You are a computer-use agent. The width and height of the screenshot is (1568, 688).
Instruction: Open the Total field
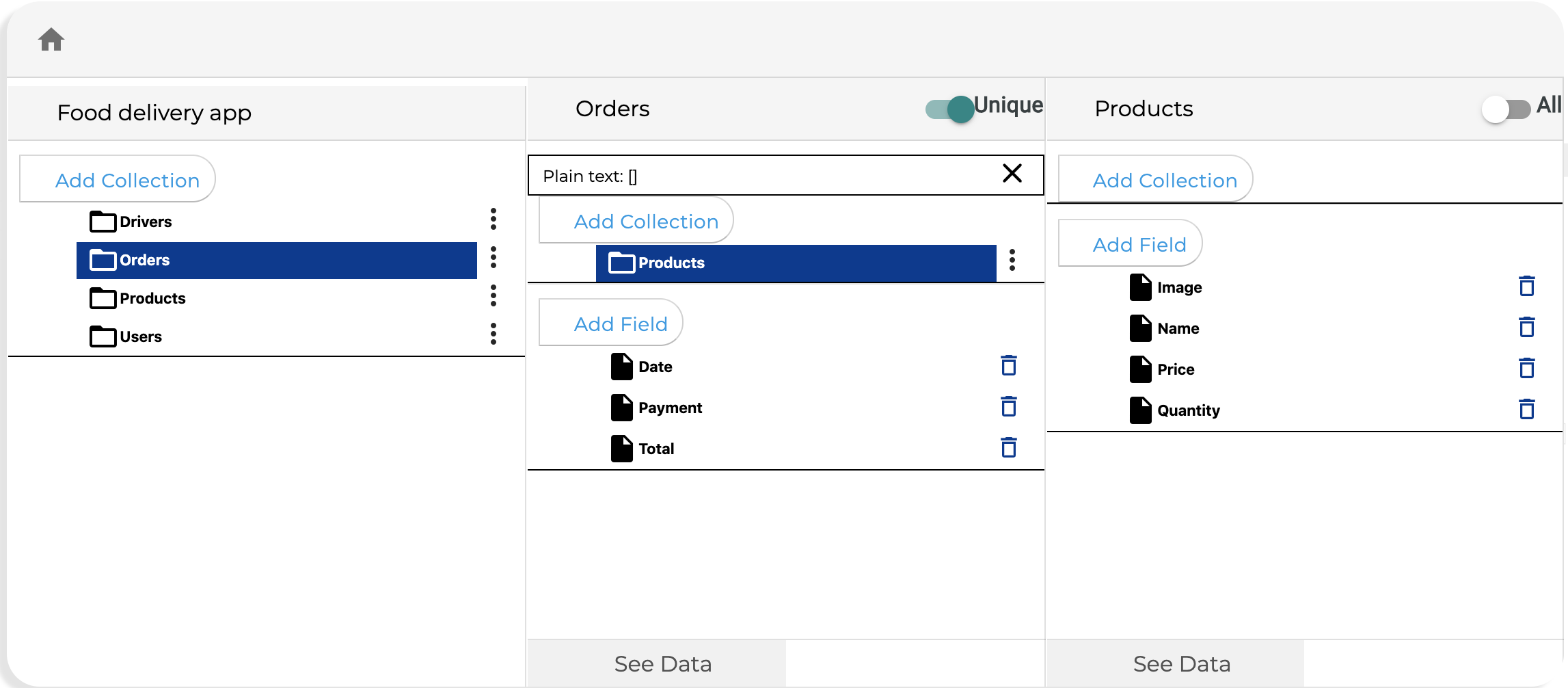tap(642, 449)
